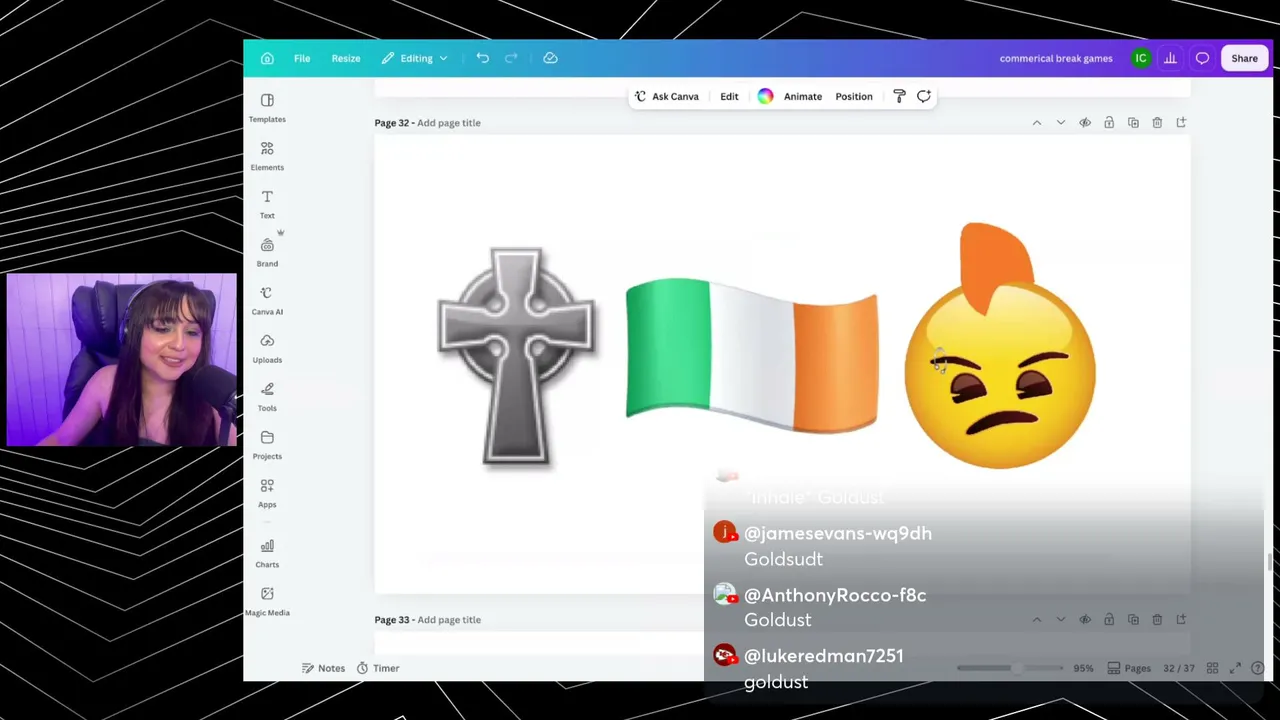The width and height of the screenshot is (1280, 720).
Task: Add a new page after Page 33
Action: tap(1181, 620)
